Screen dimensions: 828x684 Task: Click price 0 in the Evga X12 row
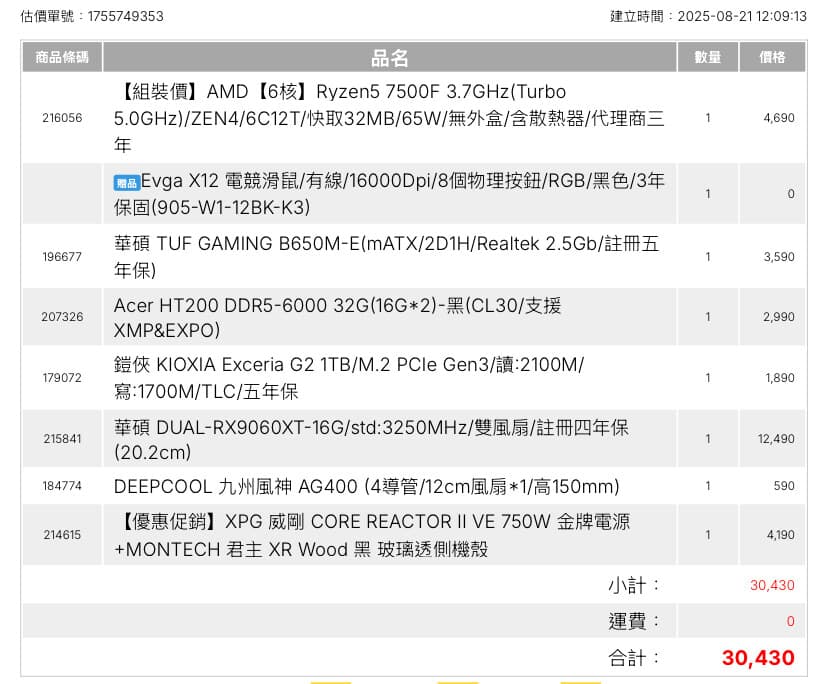791,194
